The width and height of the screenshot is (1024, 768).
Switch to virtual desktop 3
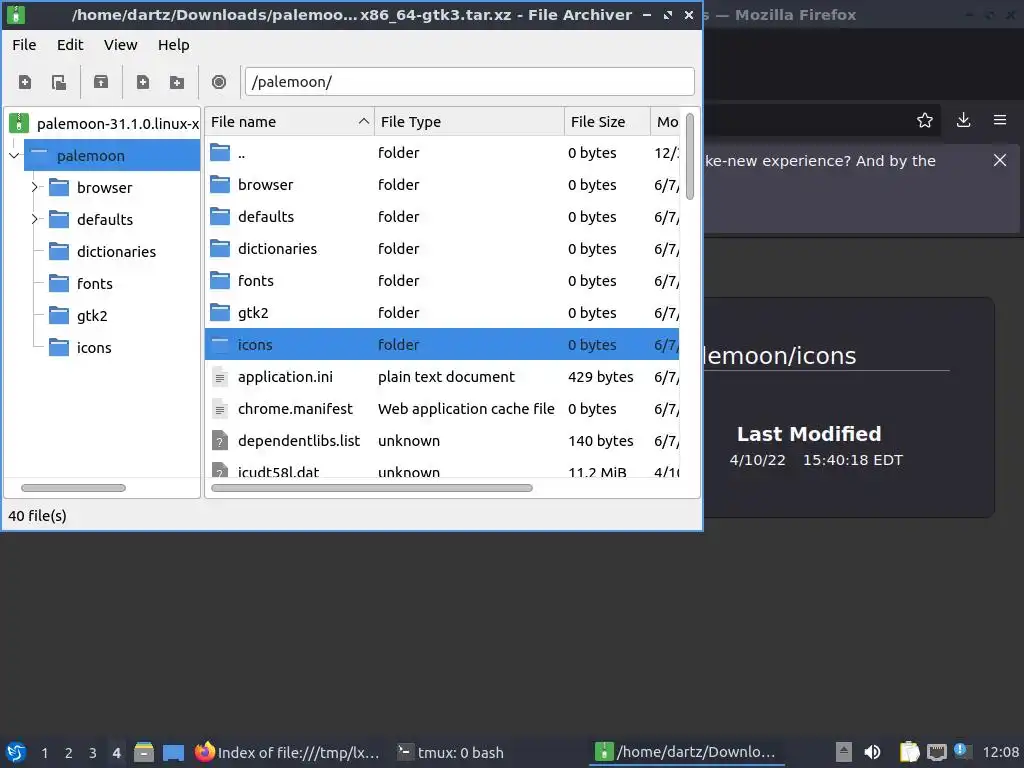tap(93, 752)
